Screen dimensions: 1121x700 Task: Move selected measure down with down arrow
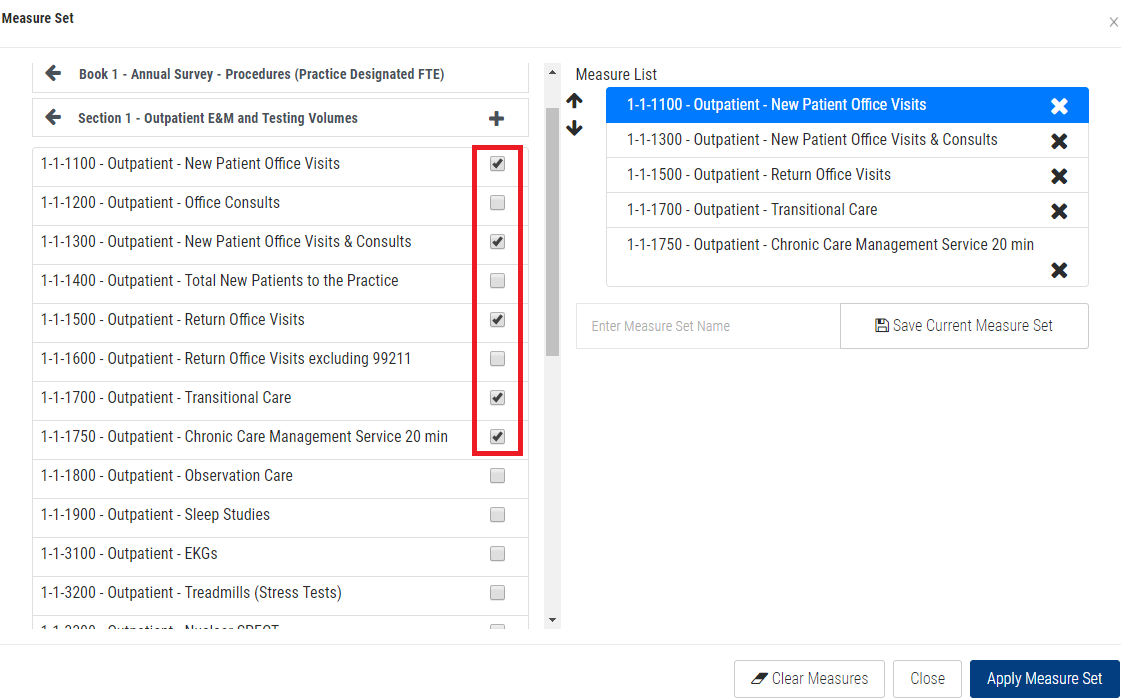coord(574,128)
